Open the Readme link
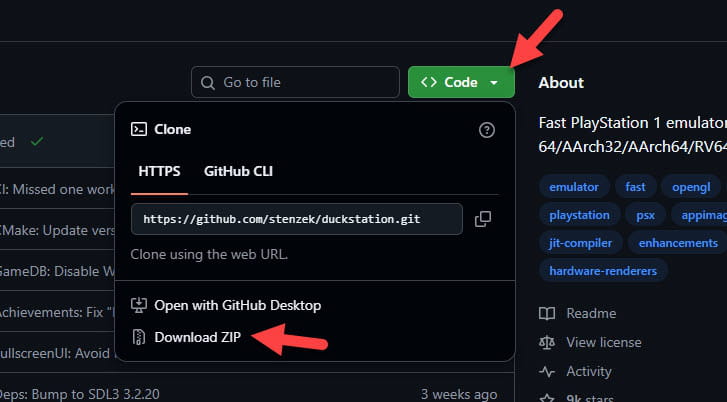This screenshot has height=402, width=727. coord(591,313)
